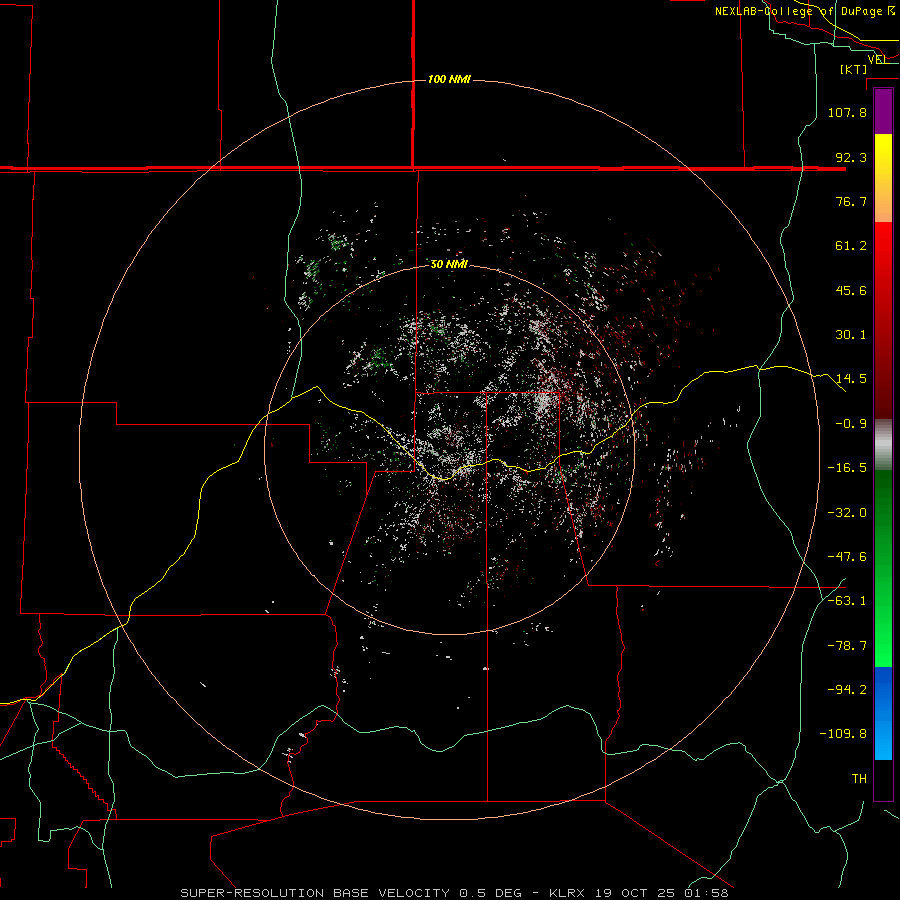The image size is (900, 900).
Task: Click the 50 NMI range ring label
Action: 449,264
